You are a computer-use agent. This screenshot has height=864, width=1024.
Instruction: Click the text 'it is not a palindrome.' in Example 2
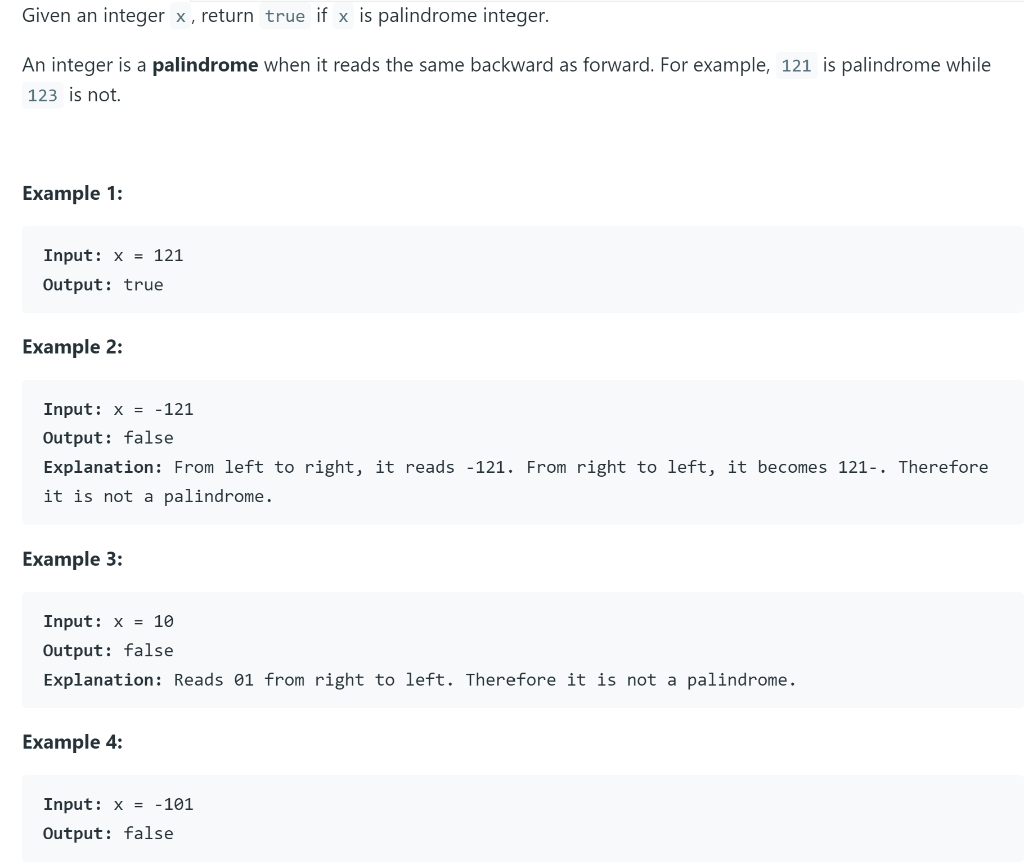pyautogui.click(x=158, y=497)
